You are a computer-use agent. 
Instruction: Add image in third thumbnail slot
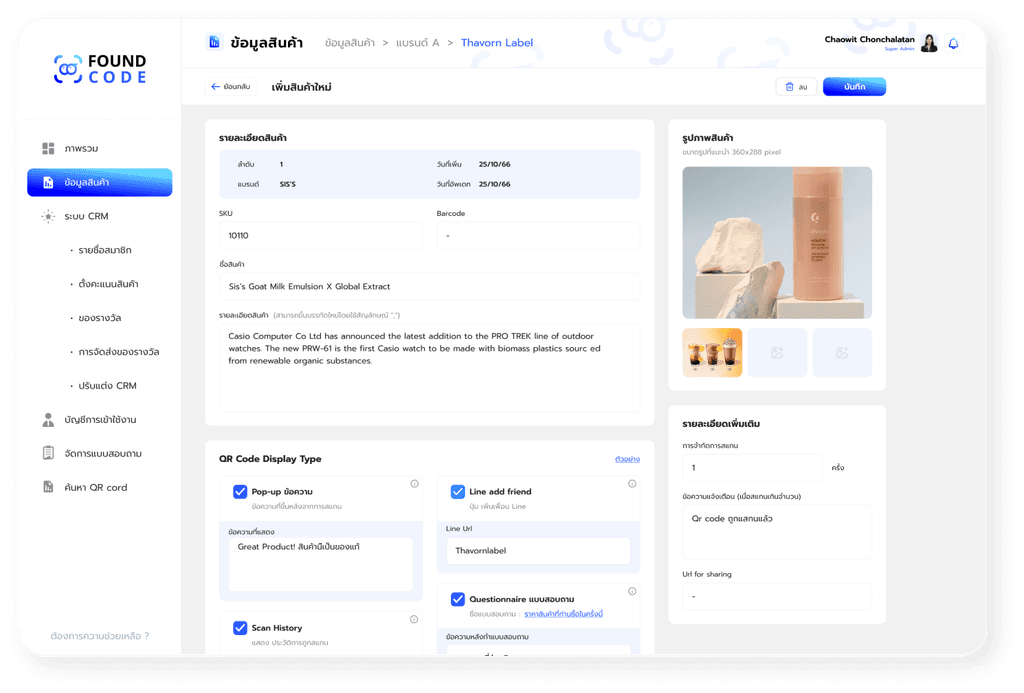point(842,353)
